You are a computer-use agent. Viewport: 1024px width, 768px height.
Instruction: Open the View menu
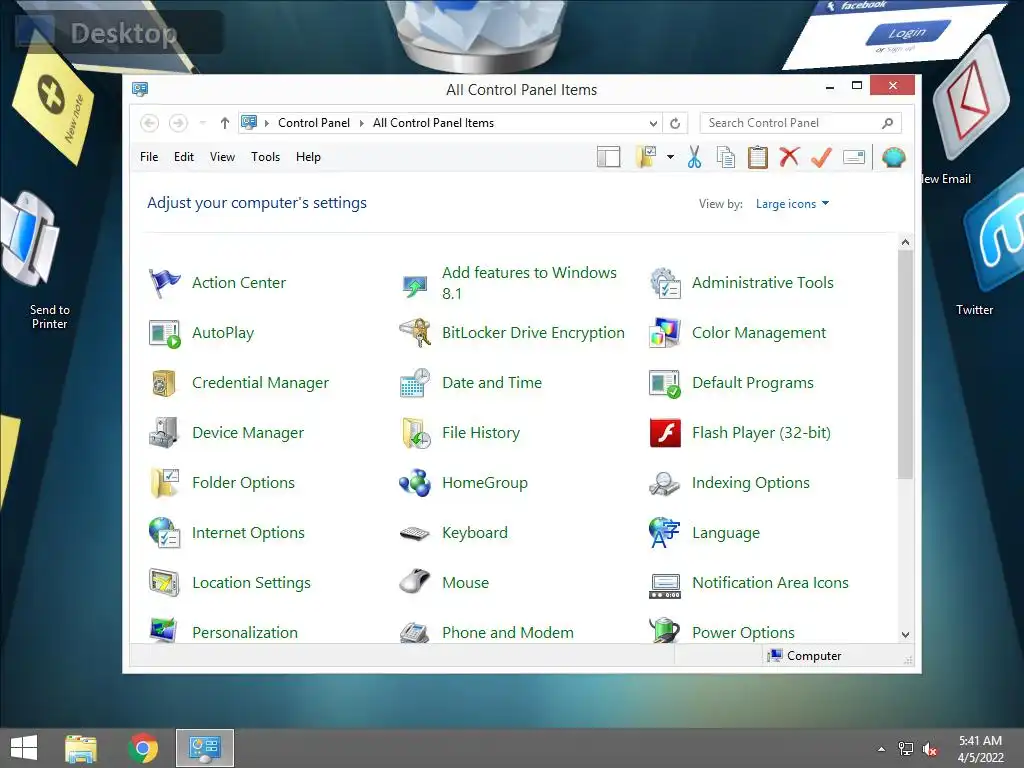(x=222, y=157)
